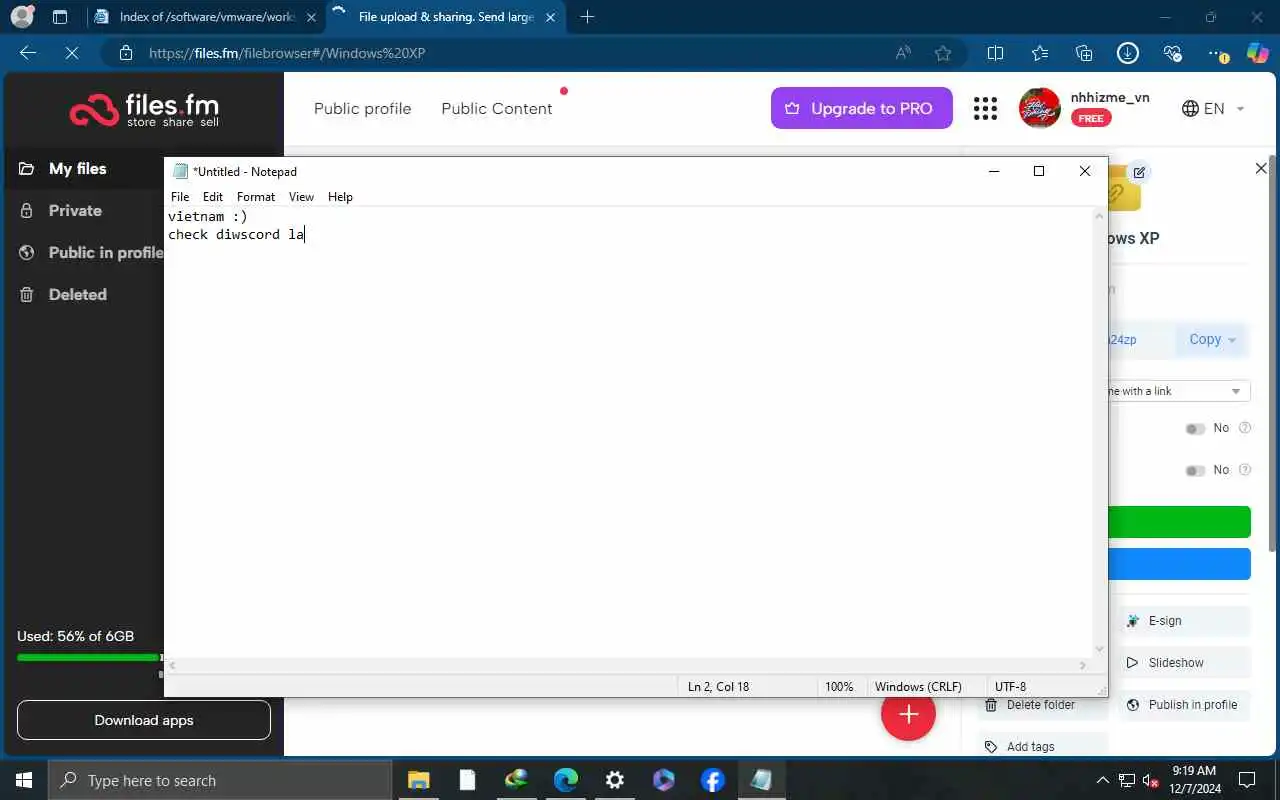Open the Edge settings and more menu
1280x800 pixels.
point(1217,53)
